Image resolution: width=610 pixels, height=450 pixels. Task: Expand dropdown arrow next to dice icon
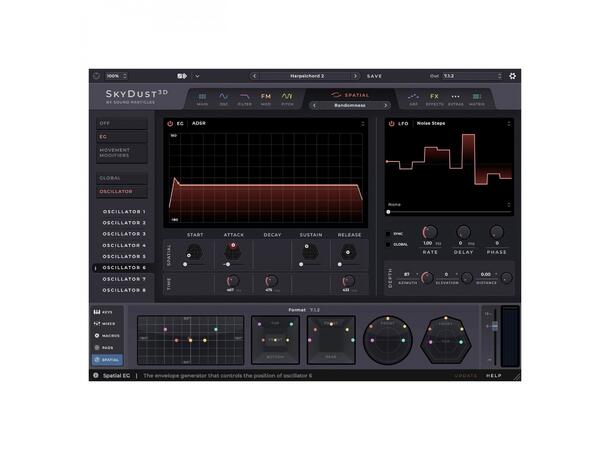click(x=197, y=76)
